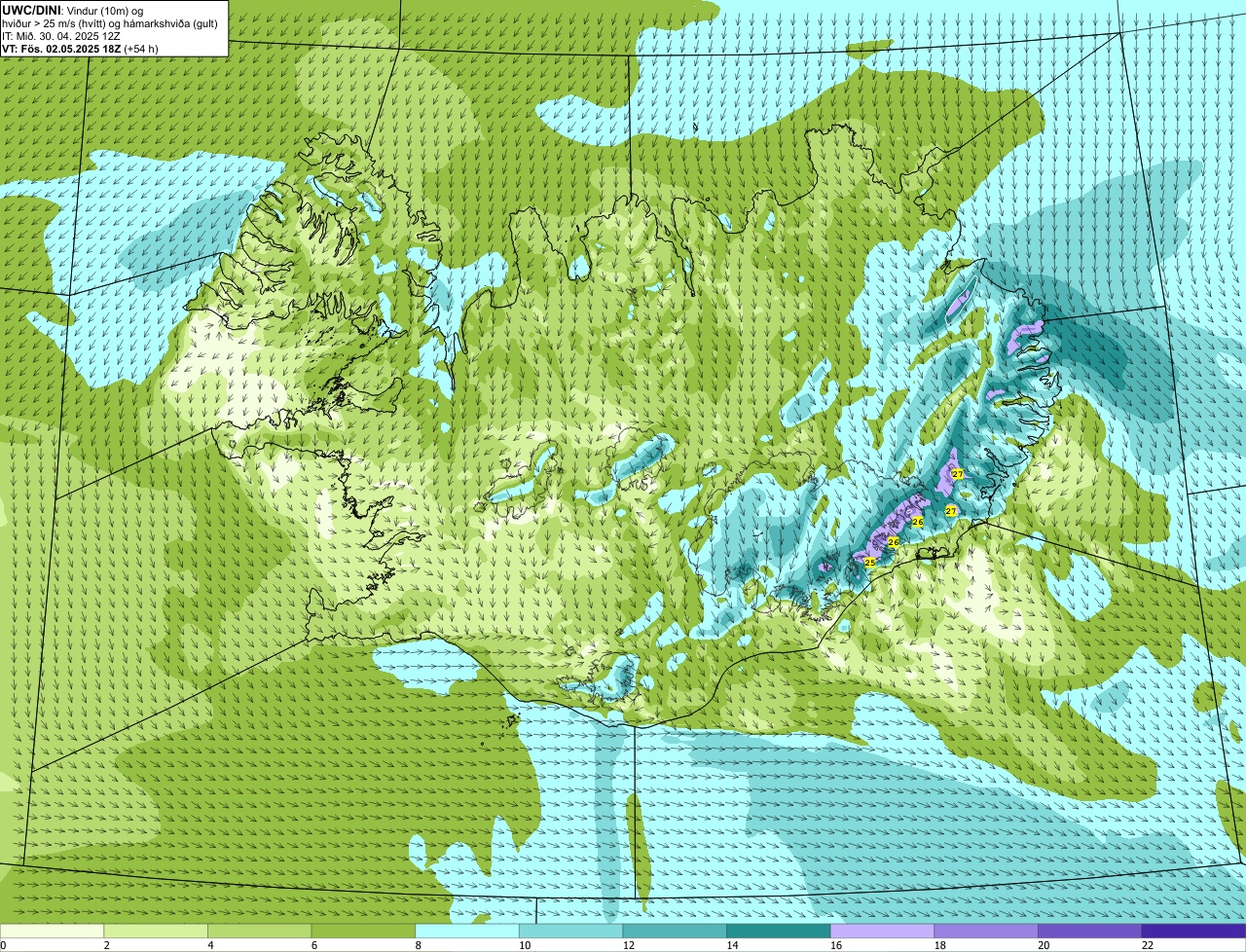Click the legend tick label "12"
This screenshot has height=952, width=1246.
(629, 945)
